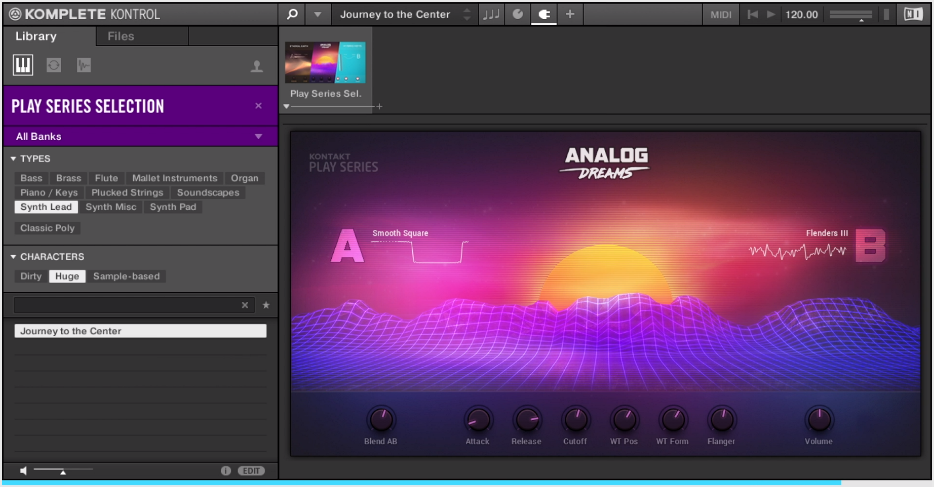Click preset stepper arrows beside Journey to the Center
Viewport: 934px width, 487px height.
467,14
